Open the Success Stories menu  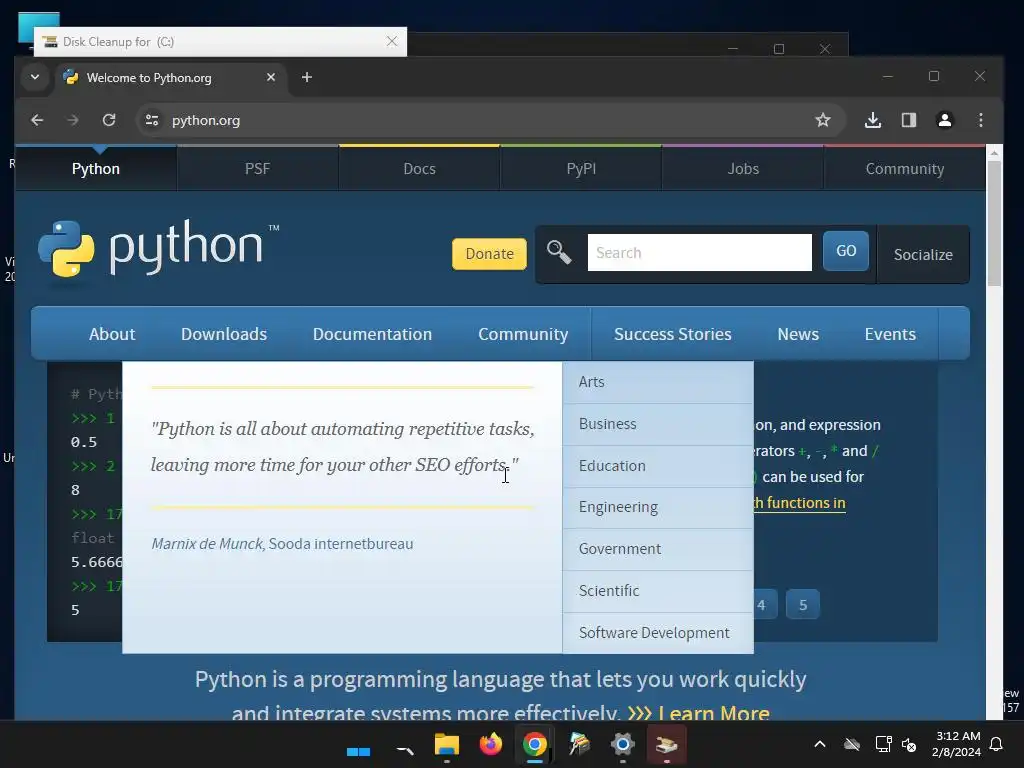[673, 334]
